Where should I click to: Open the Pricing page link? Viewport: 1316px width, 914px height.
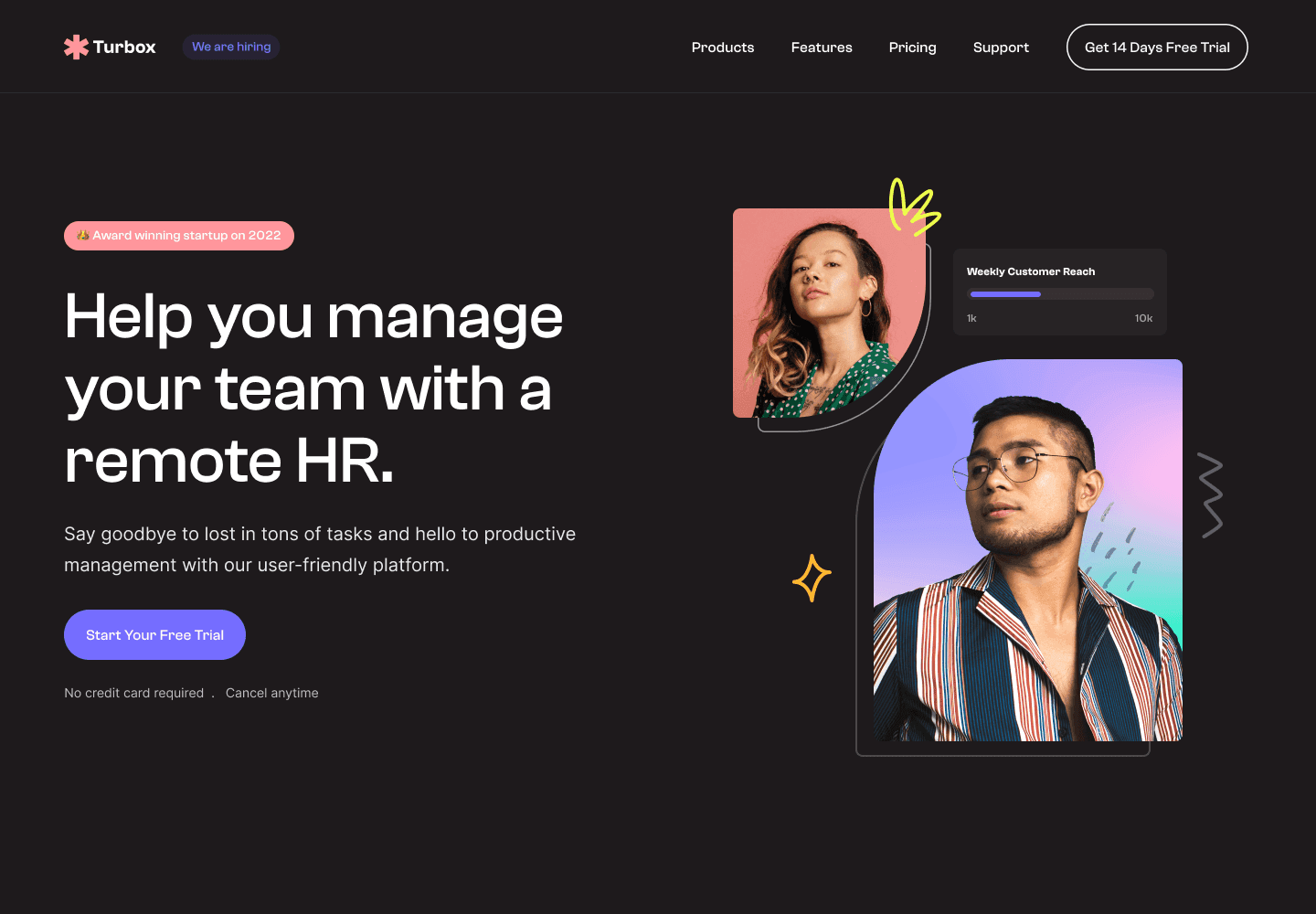912,48
